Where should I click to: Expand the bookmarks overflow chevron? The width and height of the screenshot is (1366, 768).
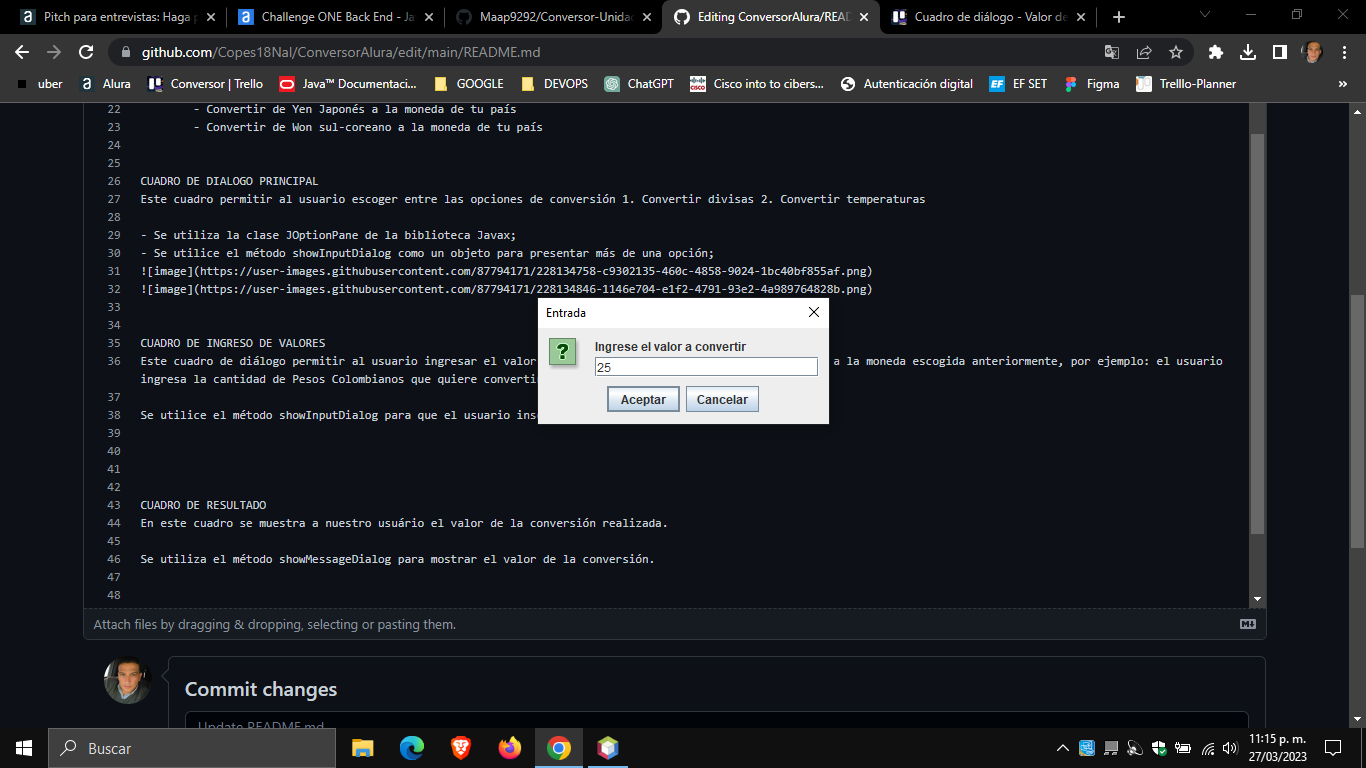click(x=1342, y=84)
